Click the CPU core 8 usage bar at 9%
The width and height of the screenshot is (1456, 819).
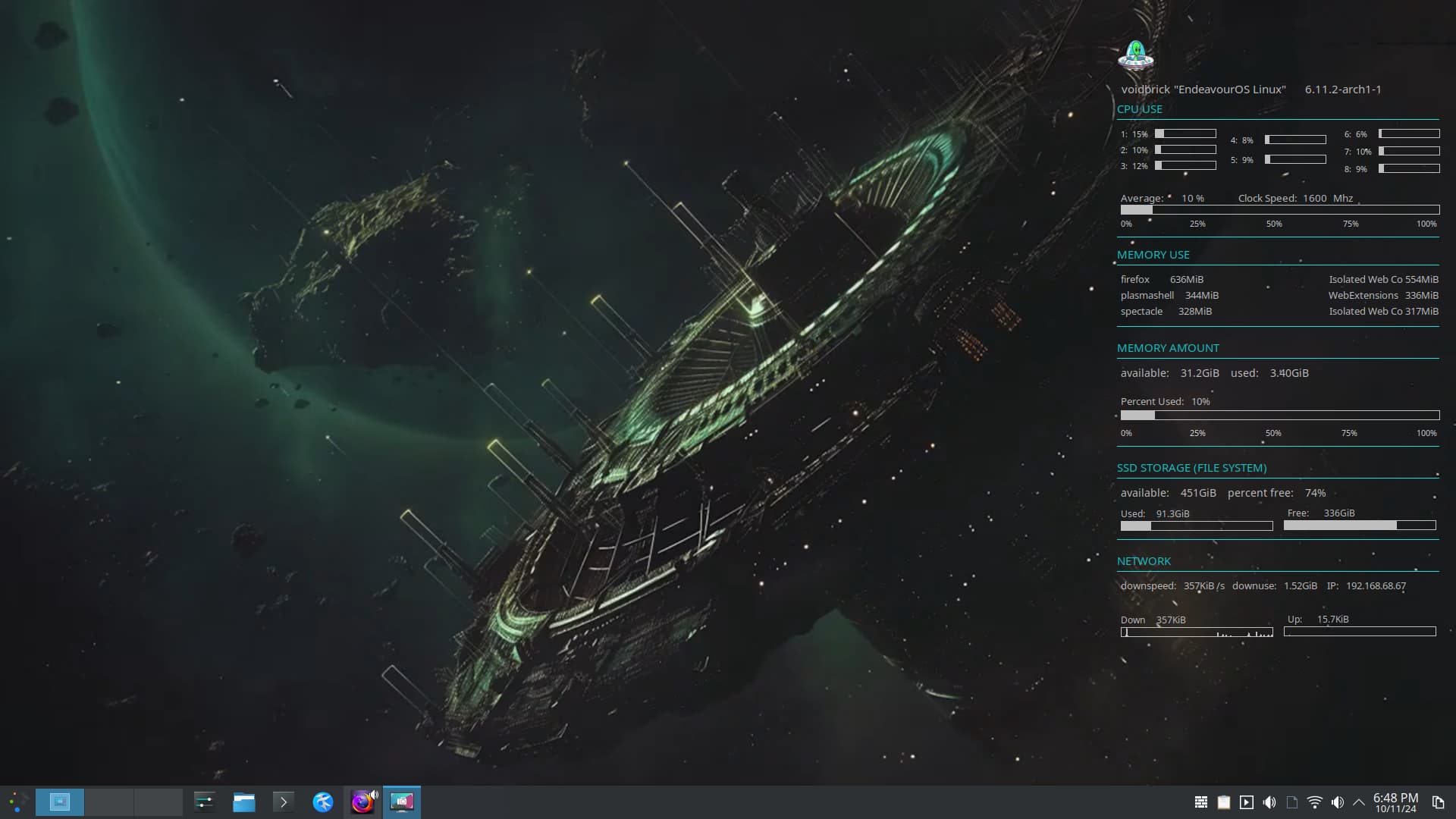click(x=1409, y=168)
